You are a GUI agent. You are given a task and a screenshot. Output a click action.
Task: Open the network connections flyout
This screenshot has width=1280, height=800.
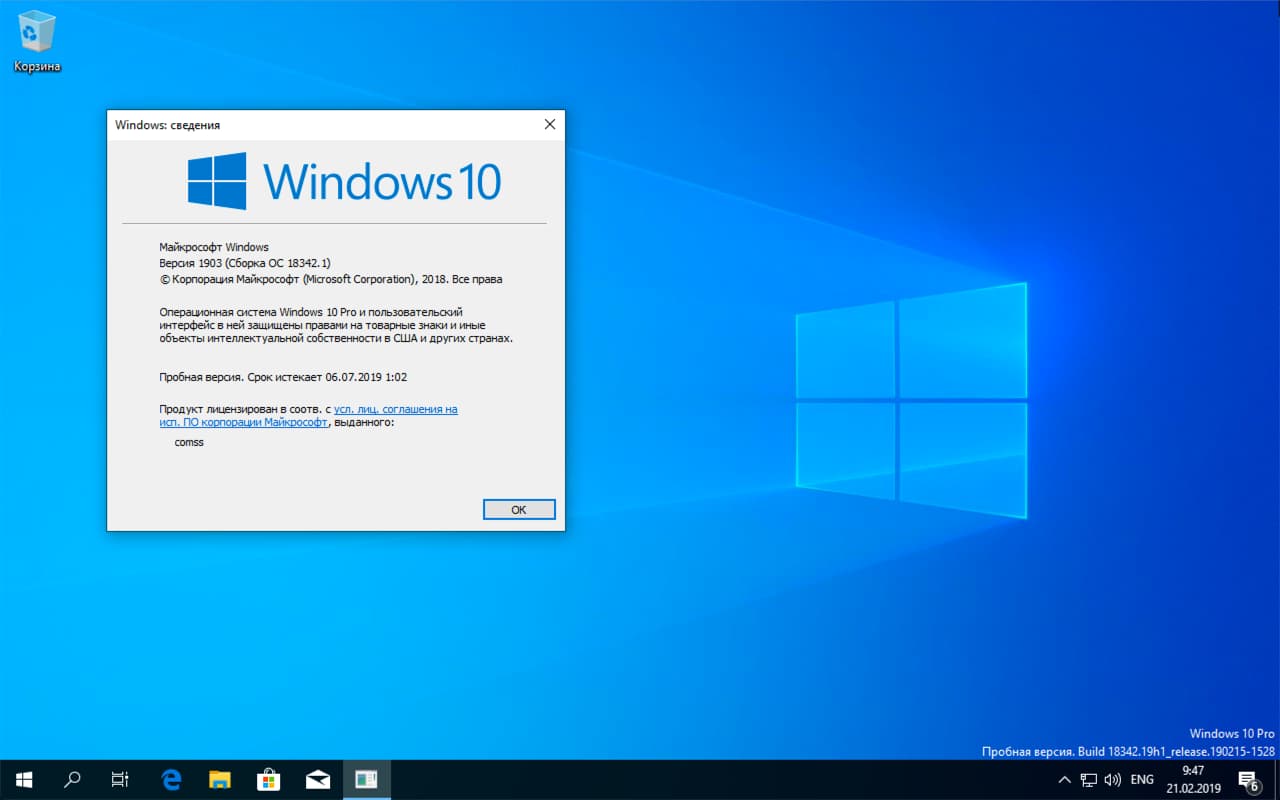coord(1087,779)
